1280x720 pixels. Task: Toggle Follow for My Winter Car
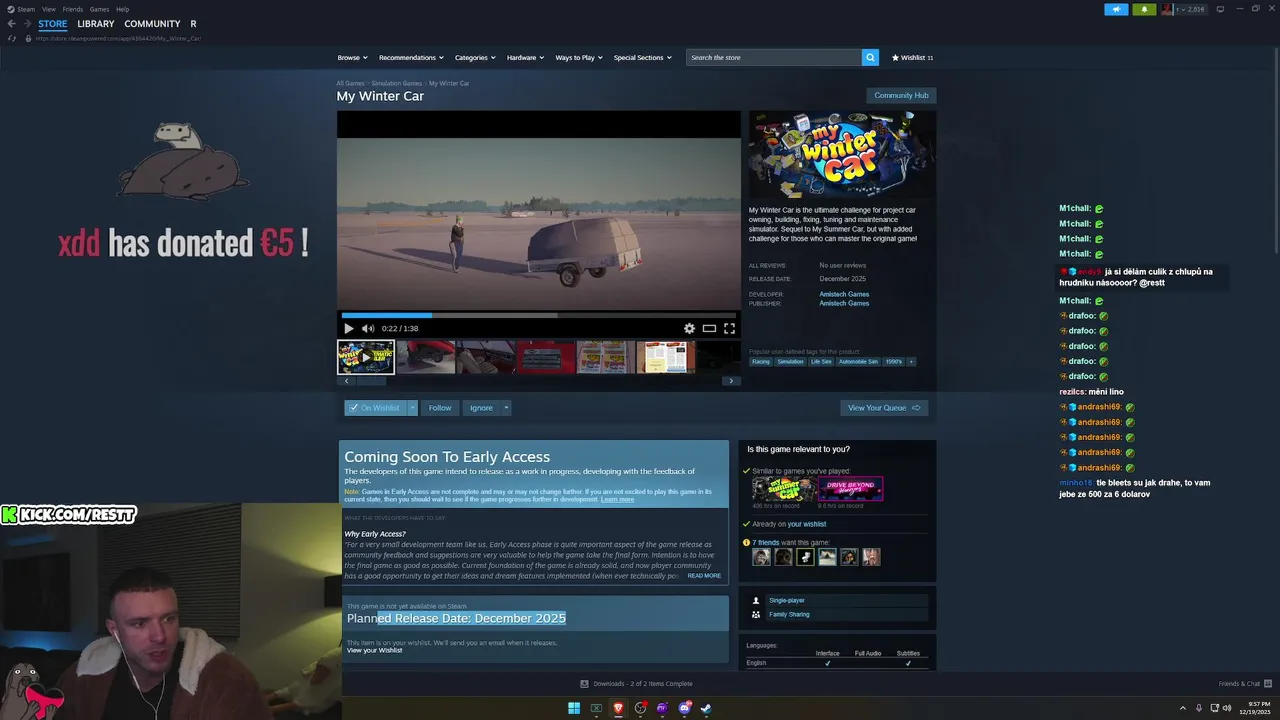[440, 408]
